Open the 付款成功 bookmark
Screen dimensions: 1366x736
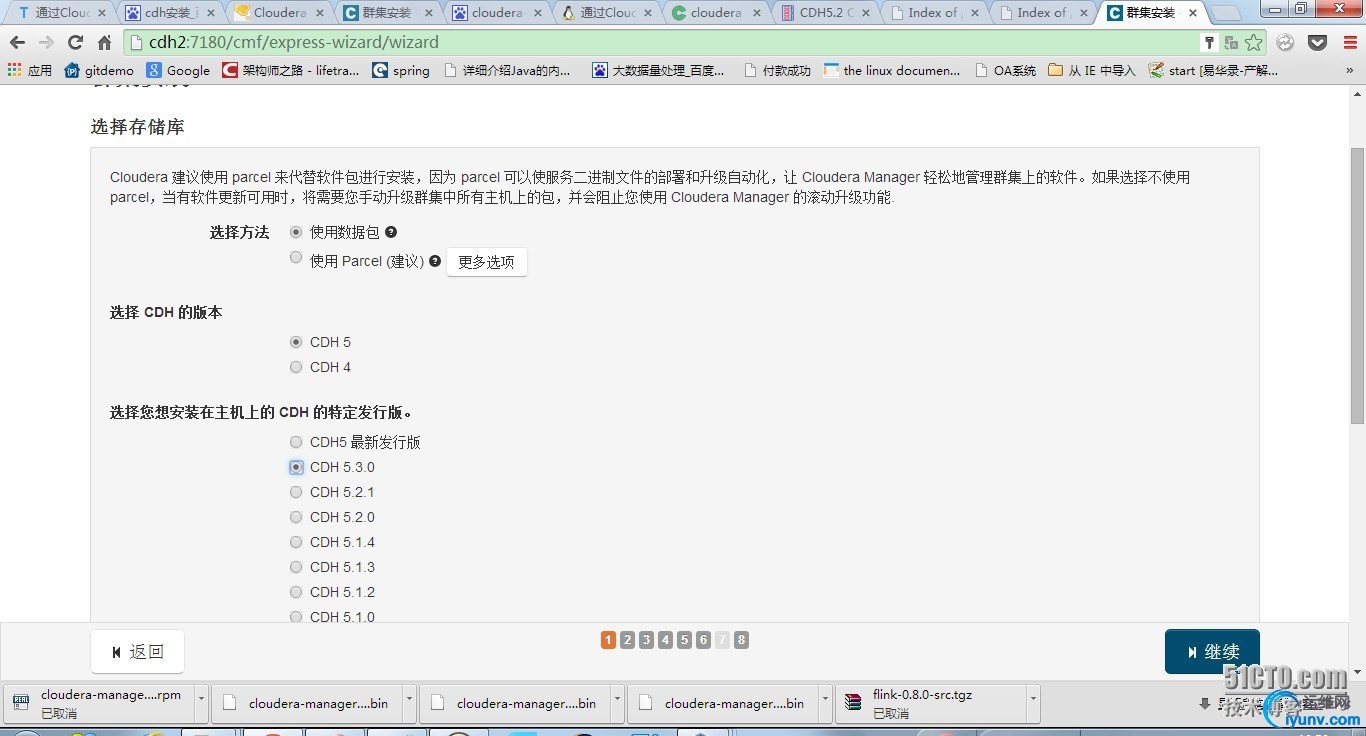[x=778, y=70]
